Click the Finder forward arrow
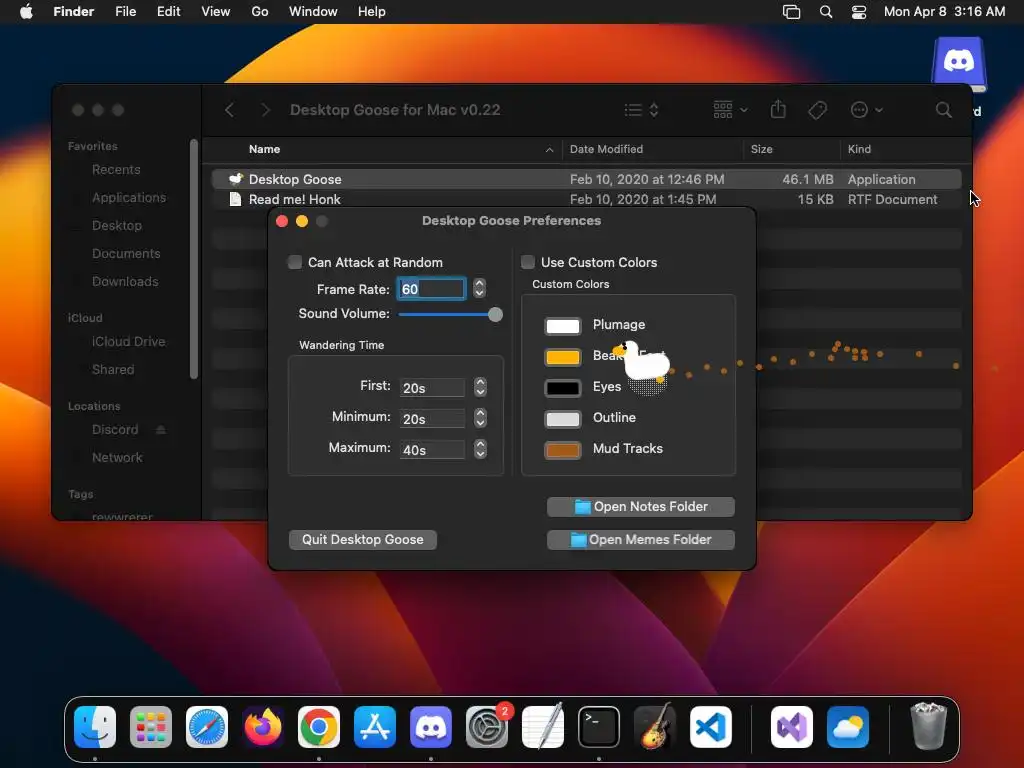1024x768 pixels. point(265,110)
